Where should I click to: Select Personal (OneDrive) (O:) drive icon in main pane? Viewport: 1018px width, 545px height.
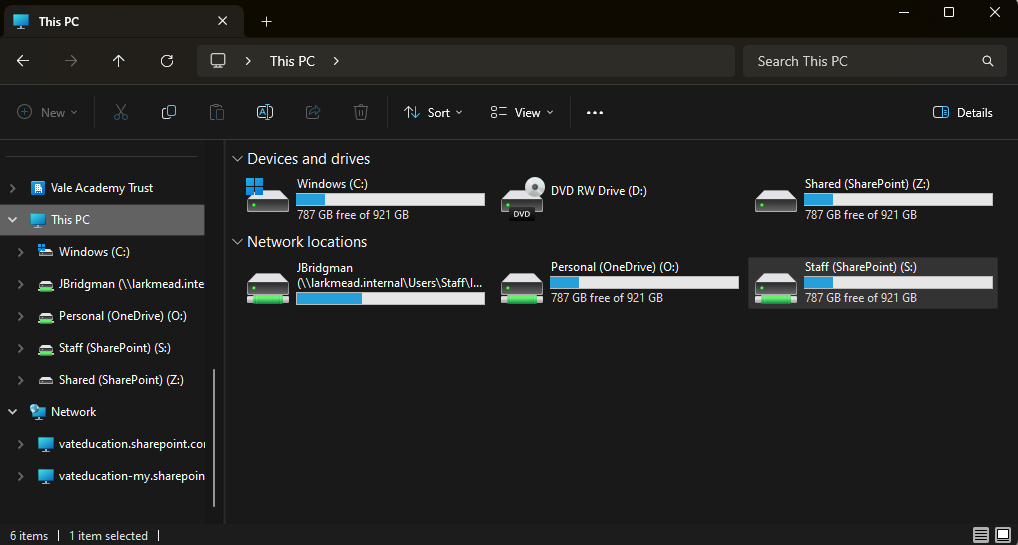pyautogui.click(x=522, y=288)
